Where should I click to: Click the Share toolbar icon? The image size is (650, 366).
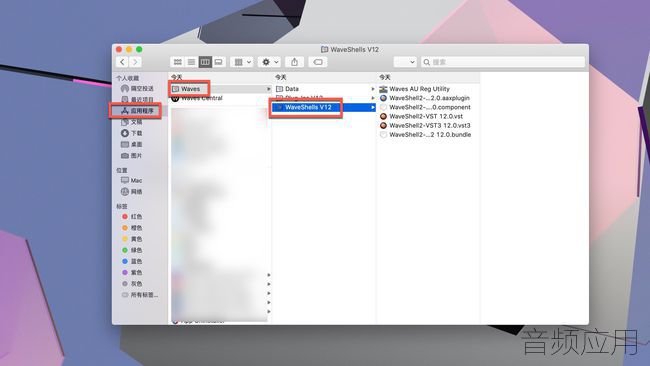tap(294, 62)
